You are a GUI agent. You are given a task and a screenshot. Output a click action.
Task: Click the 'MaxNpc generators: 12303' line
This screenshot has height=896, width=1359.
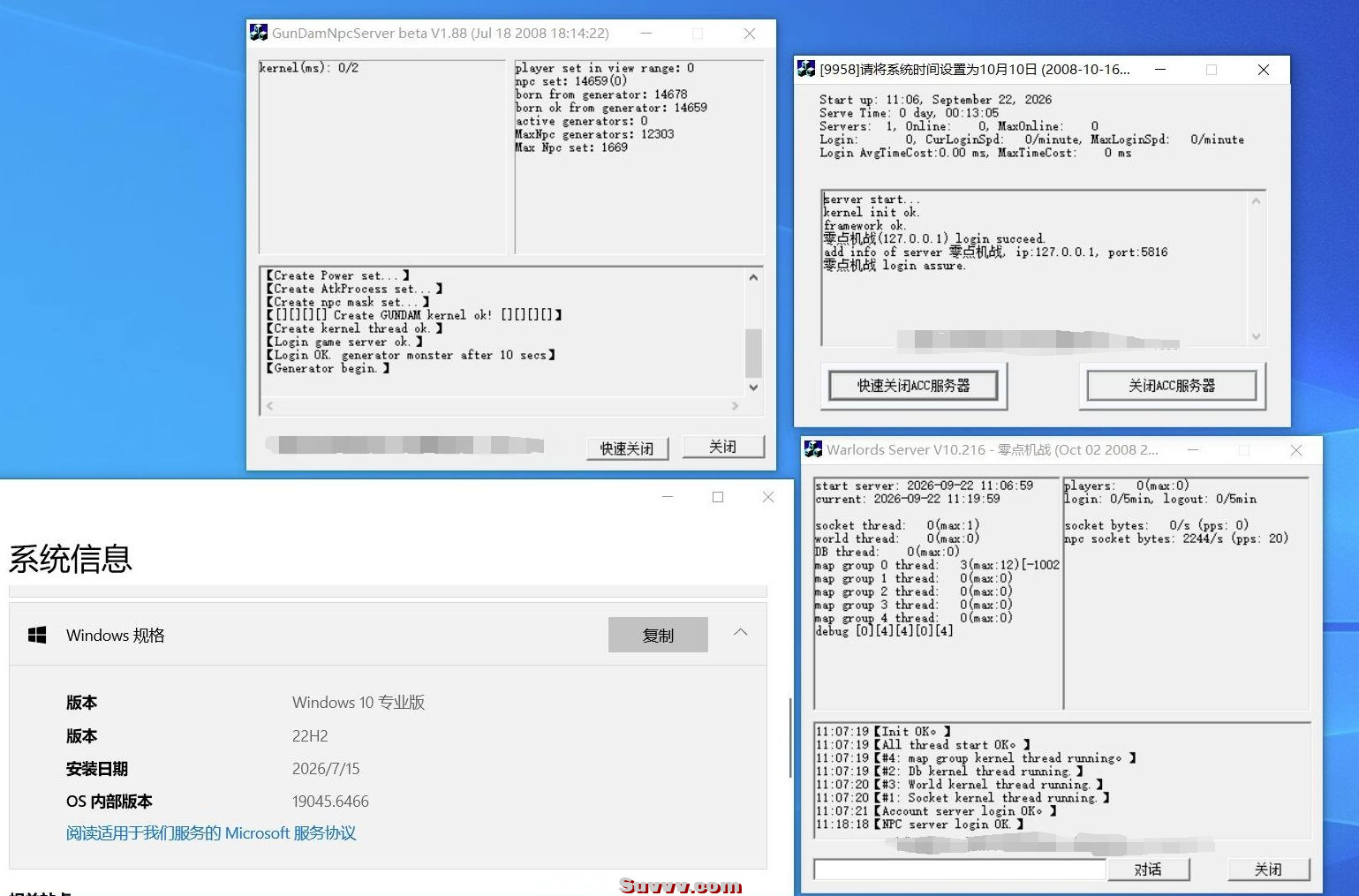click(594, 134)
